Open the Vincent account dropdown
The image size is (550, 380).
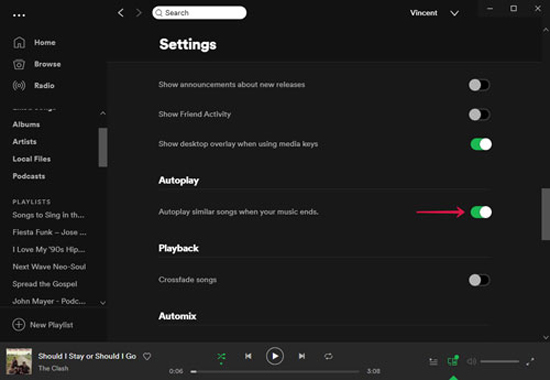click(455, 13)
